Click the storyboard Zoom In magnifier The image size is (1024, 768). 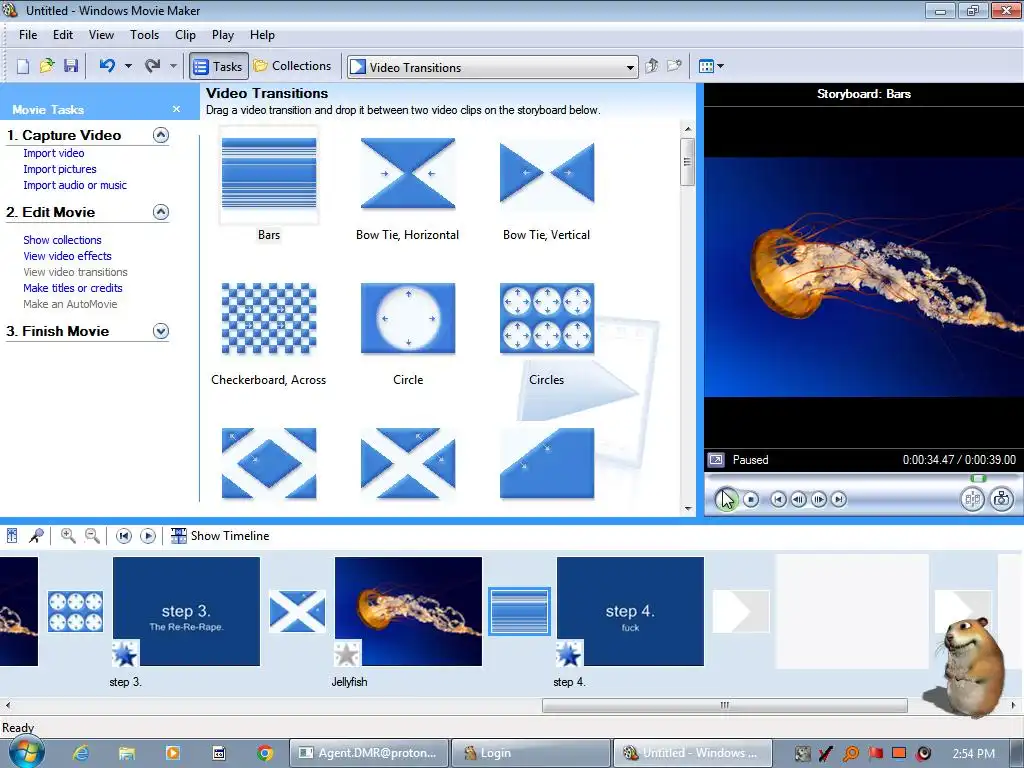click(67, 536)
